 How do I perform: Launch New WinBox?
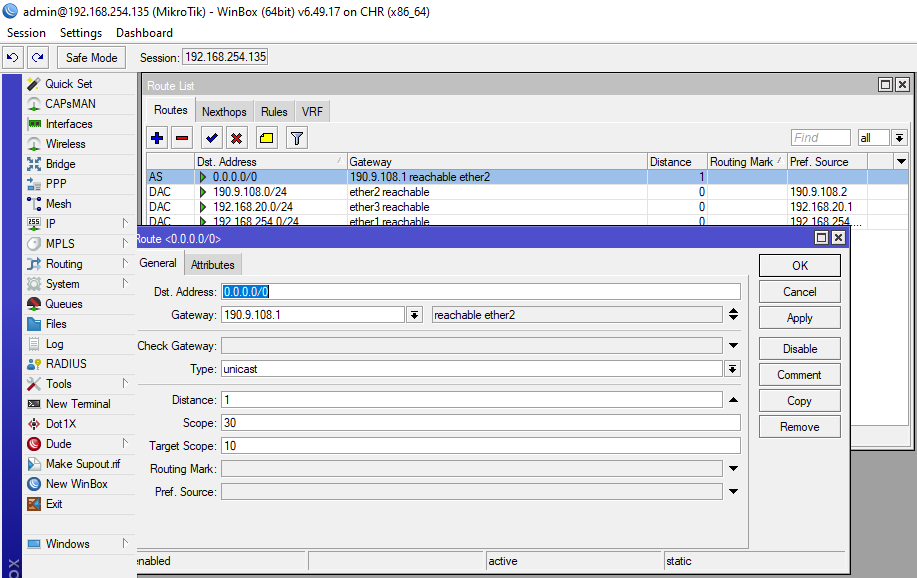[x=77, y=484]
